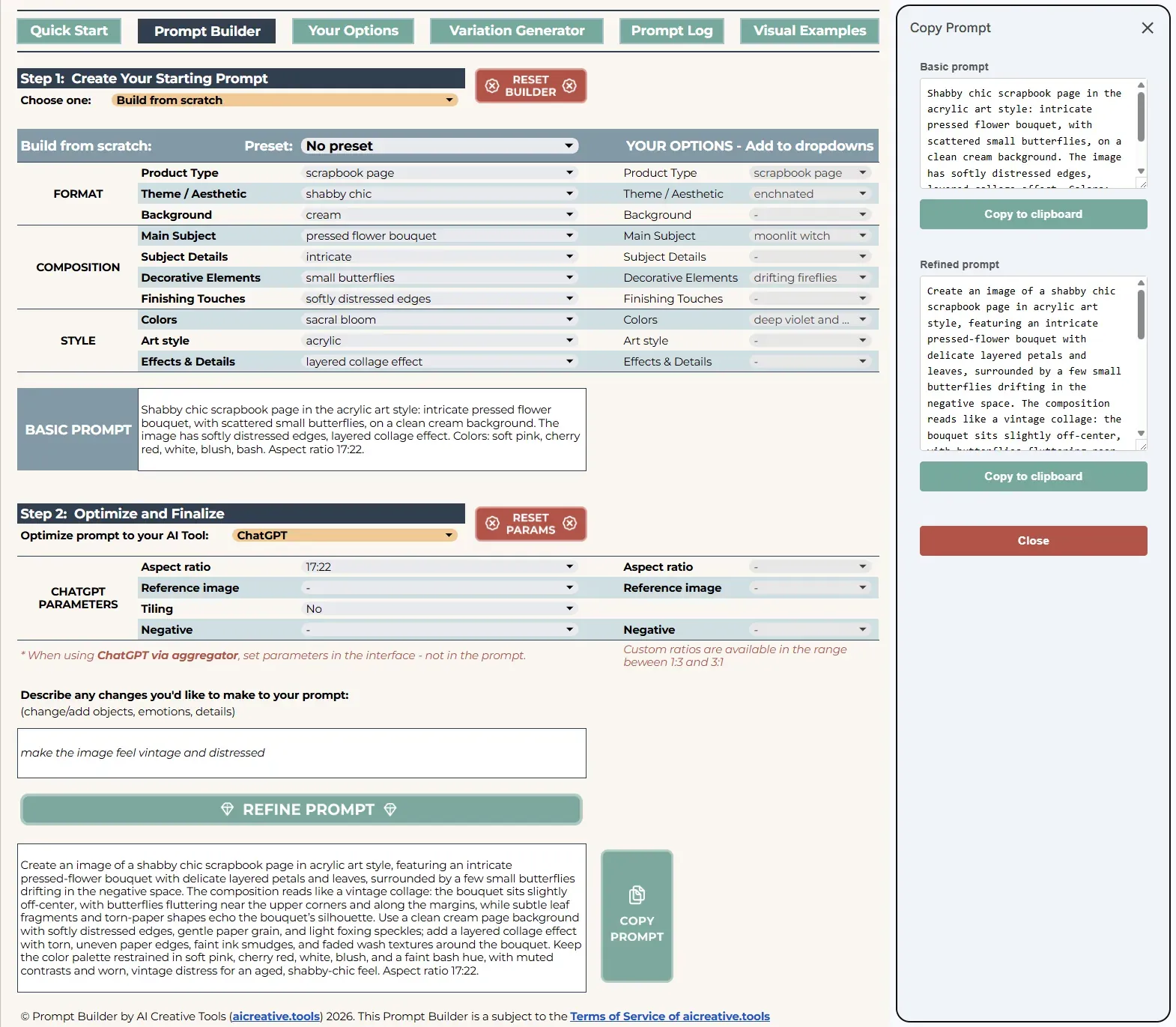The height and width of the screenshot is (1027, 1176).
Task: Click the 'YOUR OPTIONS - Add to dropdowns' header
Action: pos(749,146)
